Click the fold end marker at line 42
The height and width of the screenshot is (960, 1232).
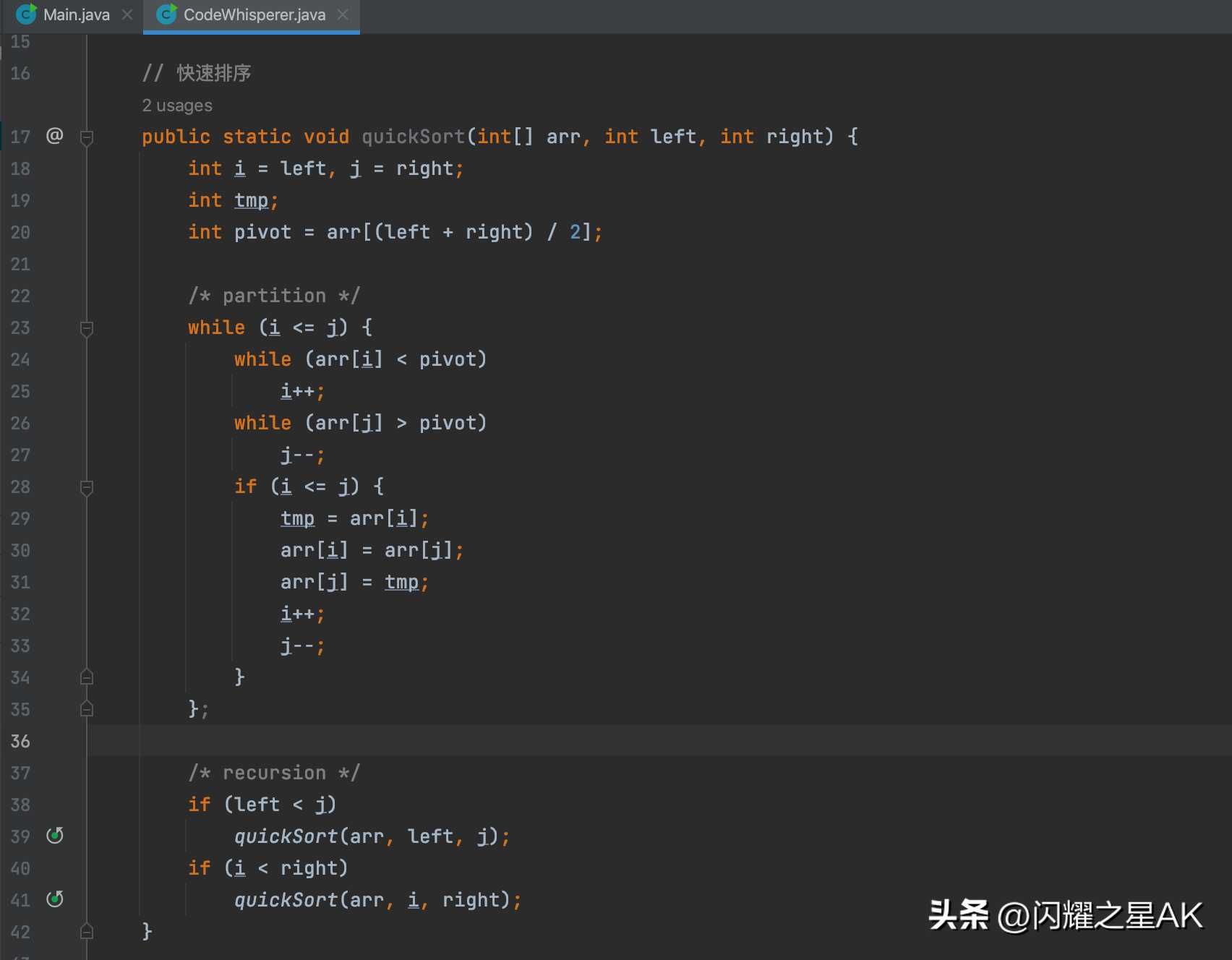coord(87,932)
